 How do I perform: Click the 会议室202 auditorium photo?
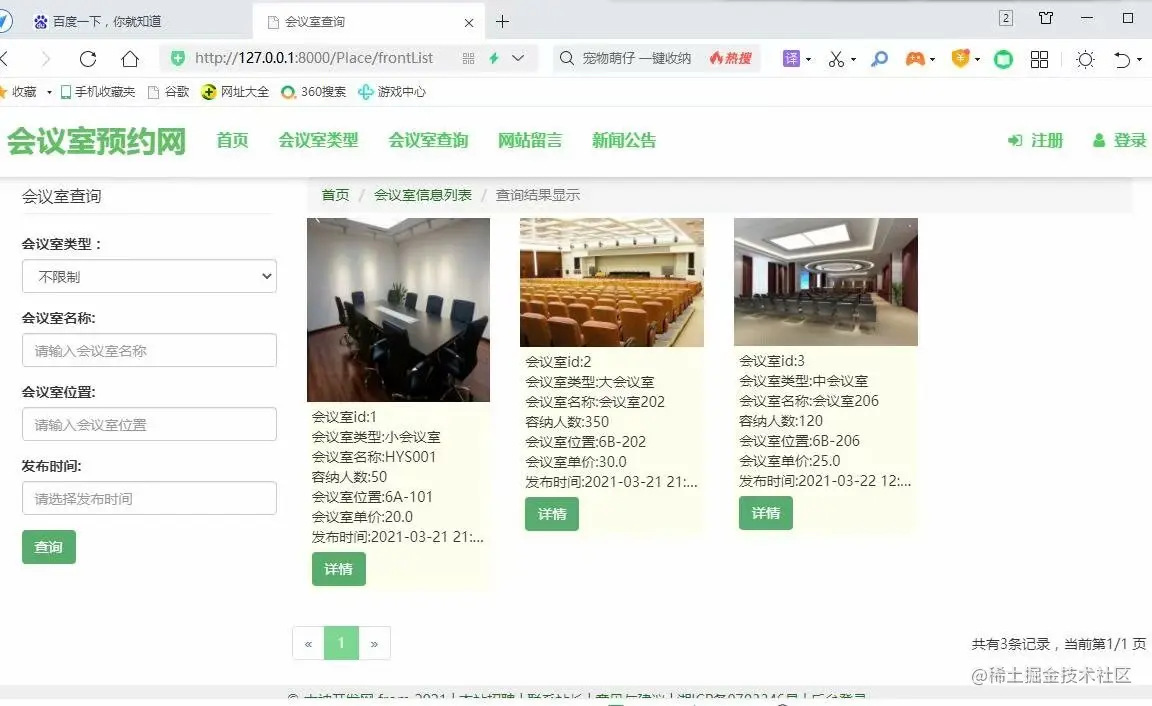pyautogui.click(x=612, y=282)
